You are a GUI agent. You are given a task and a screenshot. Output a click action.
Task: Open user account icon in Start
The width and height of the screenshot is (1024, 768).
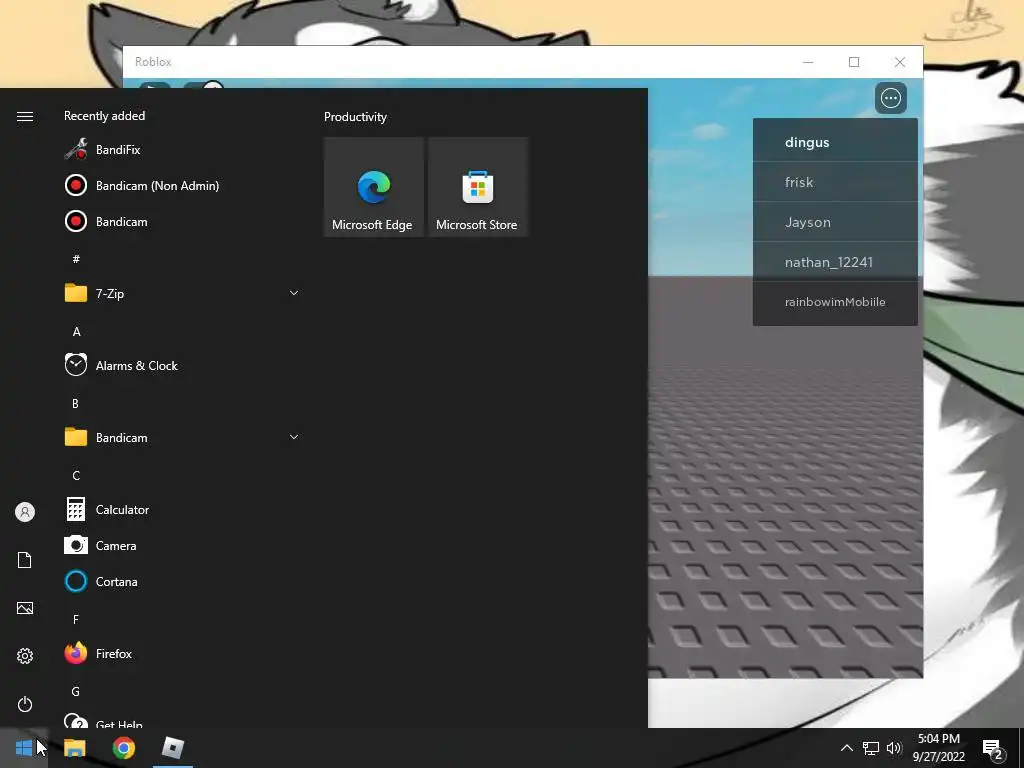pyautogui.click(x=25, y=512)
